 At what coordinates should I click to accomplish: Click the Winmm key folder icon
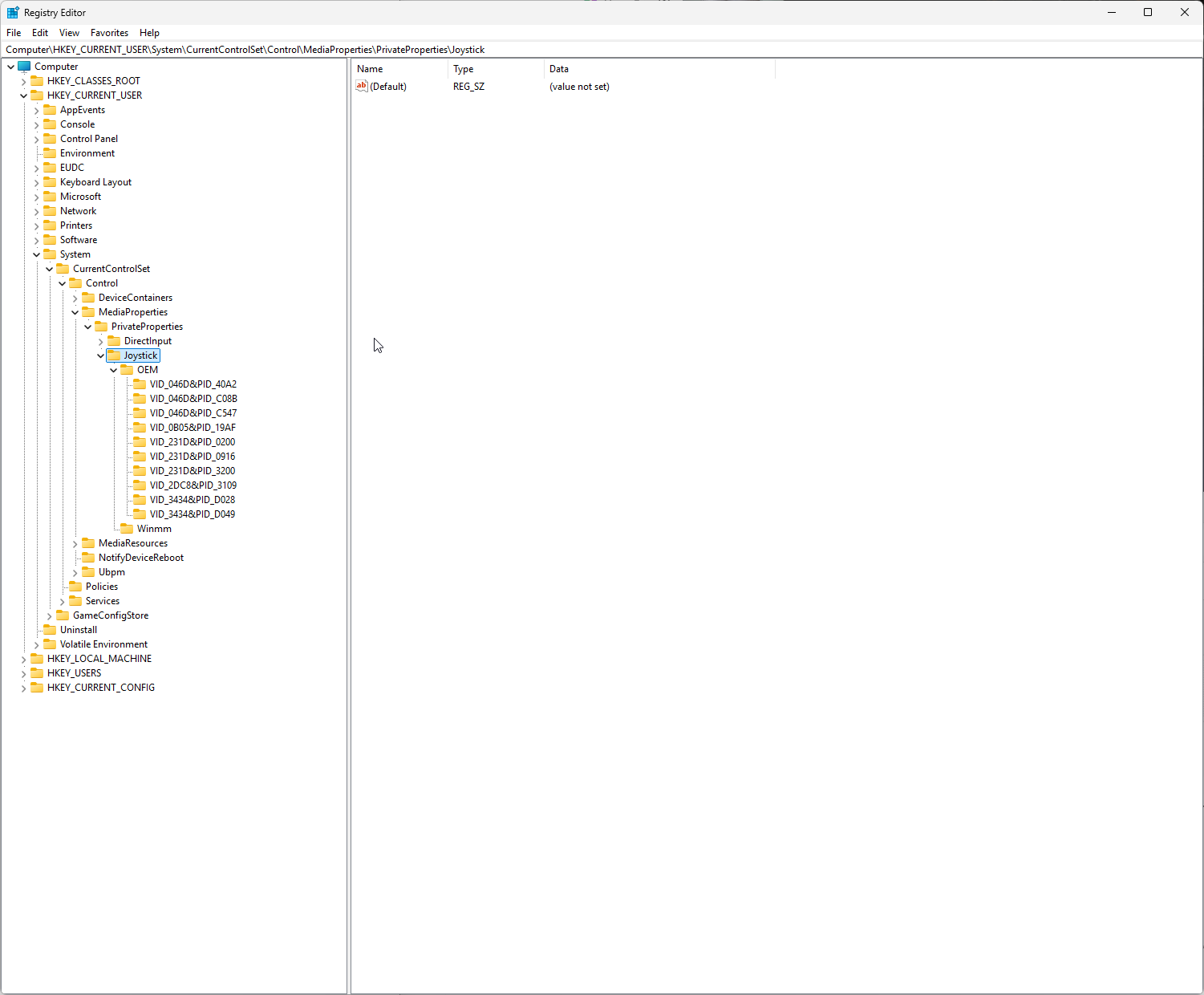[x=127, y=529]
